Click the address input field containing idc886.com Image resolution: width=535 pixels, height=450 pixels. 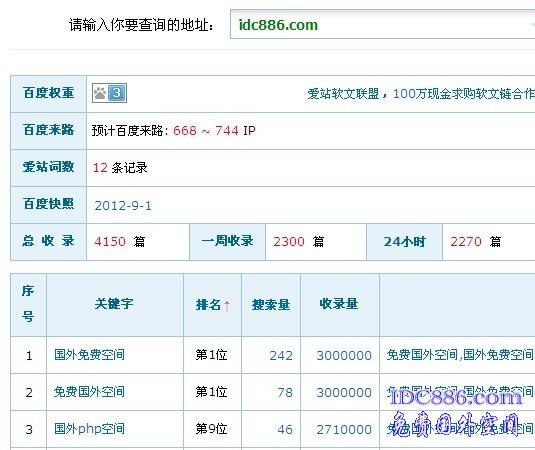(x=382, y=25)
